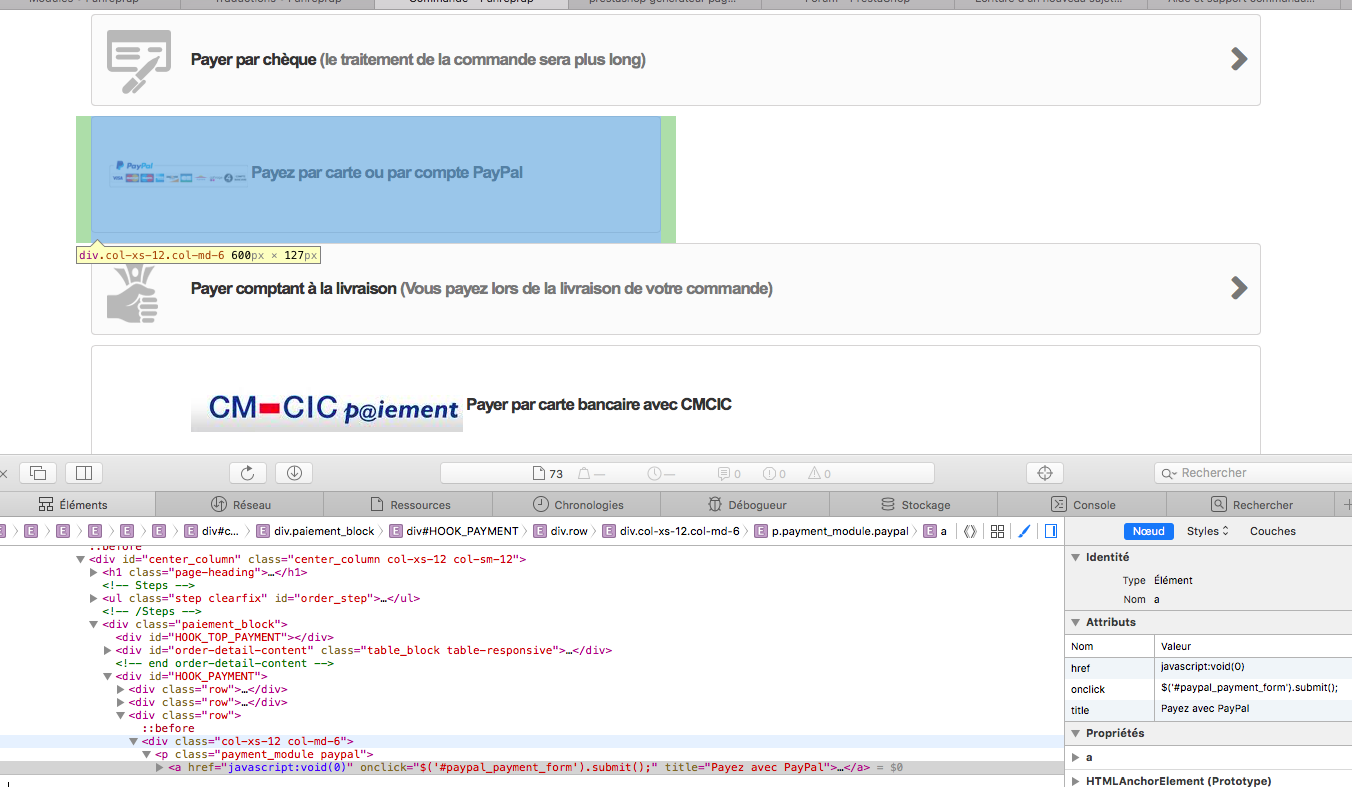The width and height of the screenshot is (1352, 787).
Task: Open the Rechercher tab in the inspector
Action: click(1252, 505)
